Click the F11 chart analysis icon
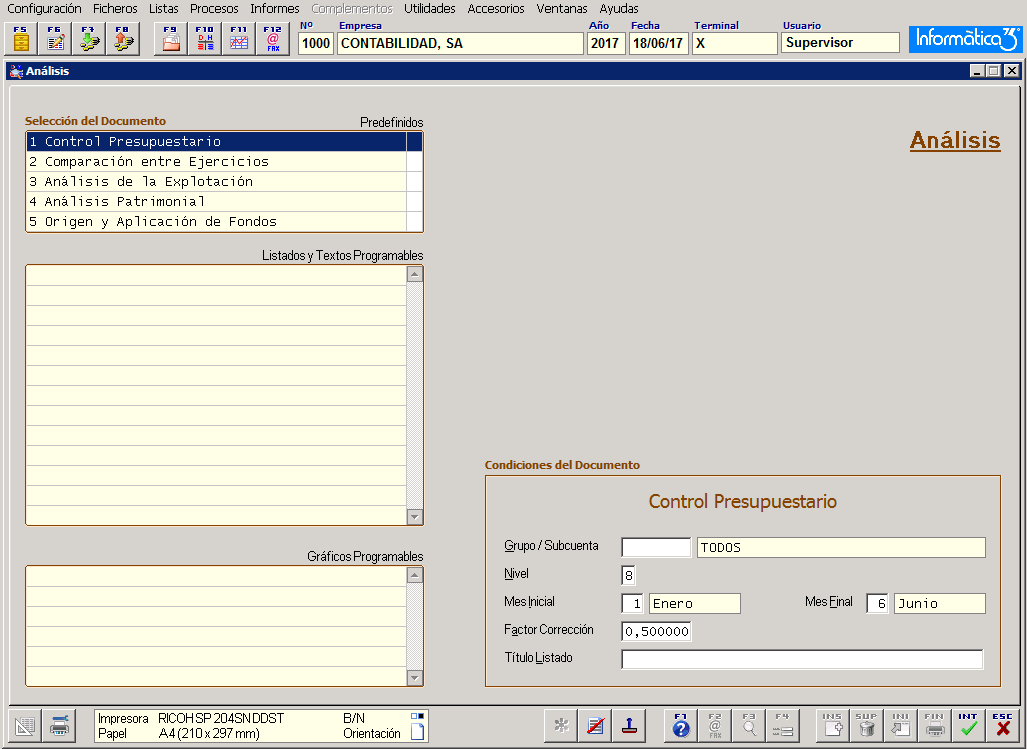The width and height of the screenshot is (1027, 749). click(x=239, y=39)
